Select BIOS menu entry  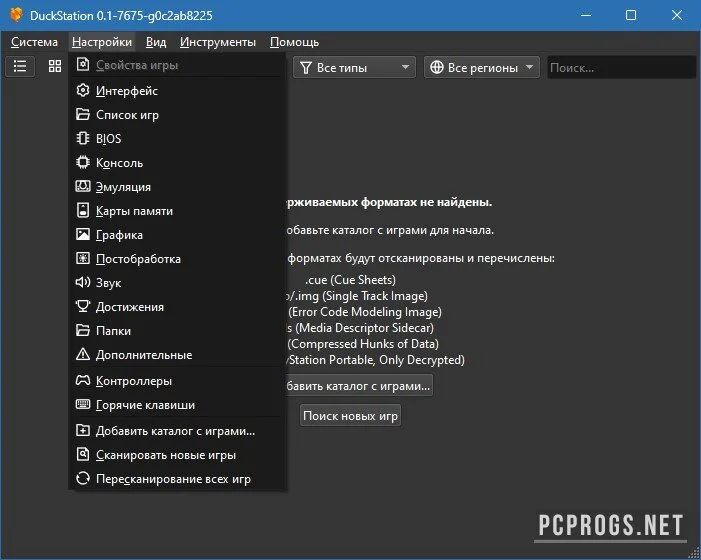pyautogui.click(x=178, y=139)
